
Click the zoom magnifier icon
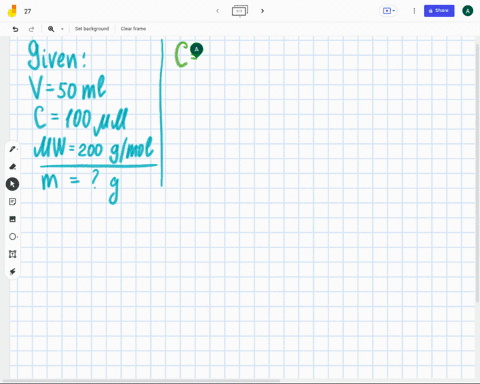pos(51,29)
